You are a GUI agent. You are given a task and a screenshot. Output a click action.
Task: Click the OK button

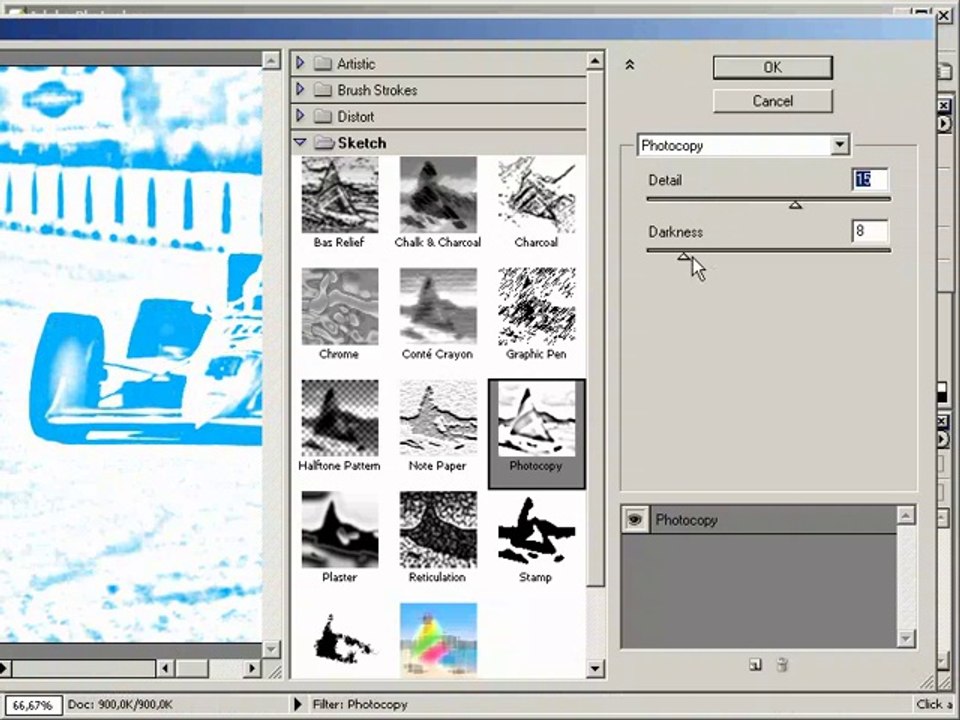click(x=773, y=67)
